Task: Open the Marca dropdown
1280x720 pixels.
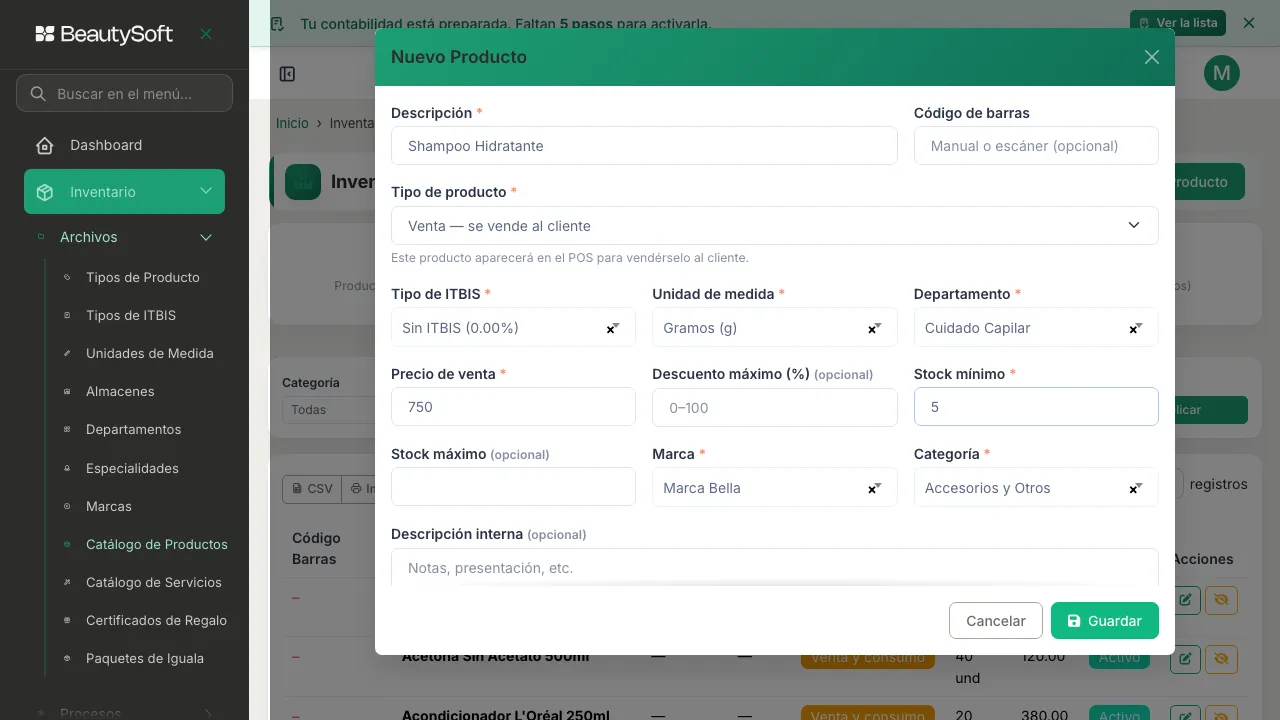Action: click(x=774, y=488)
